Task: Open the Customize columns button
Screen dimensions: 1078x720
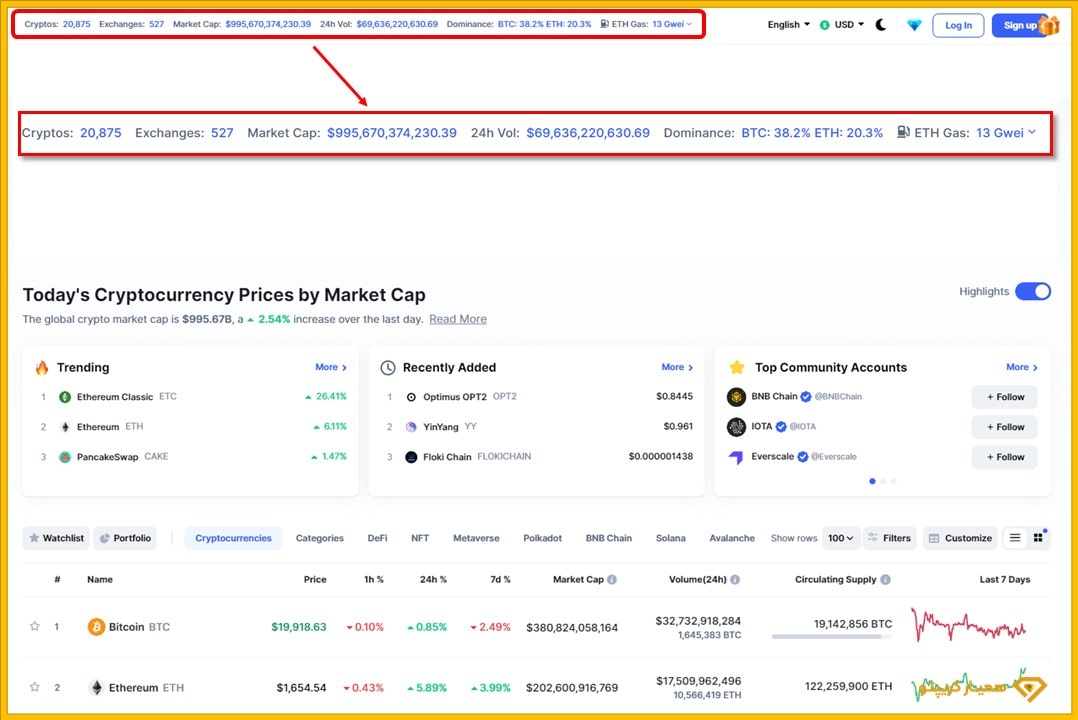Action: (x=960, y=538)
